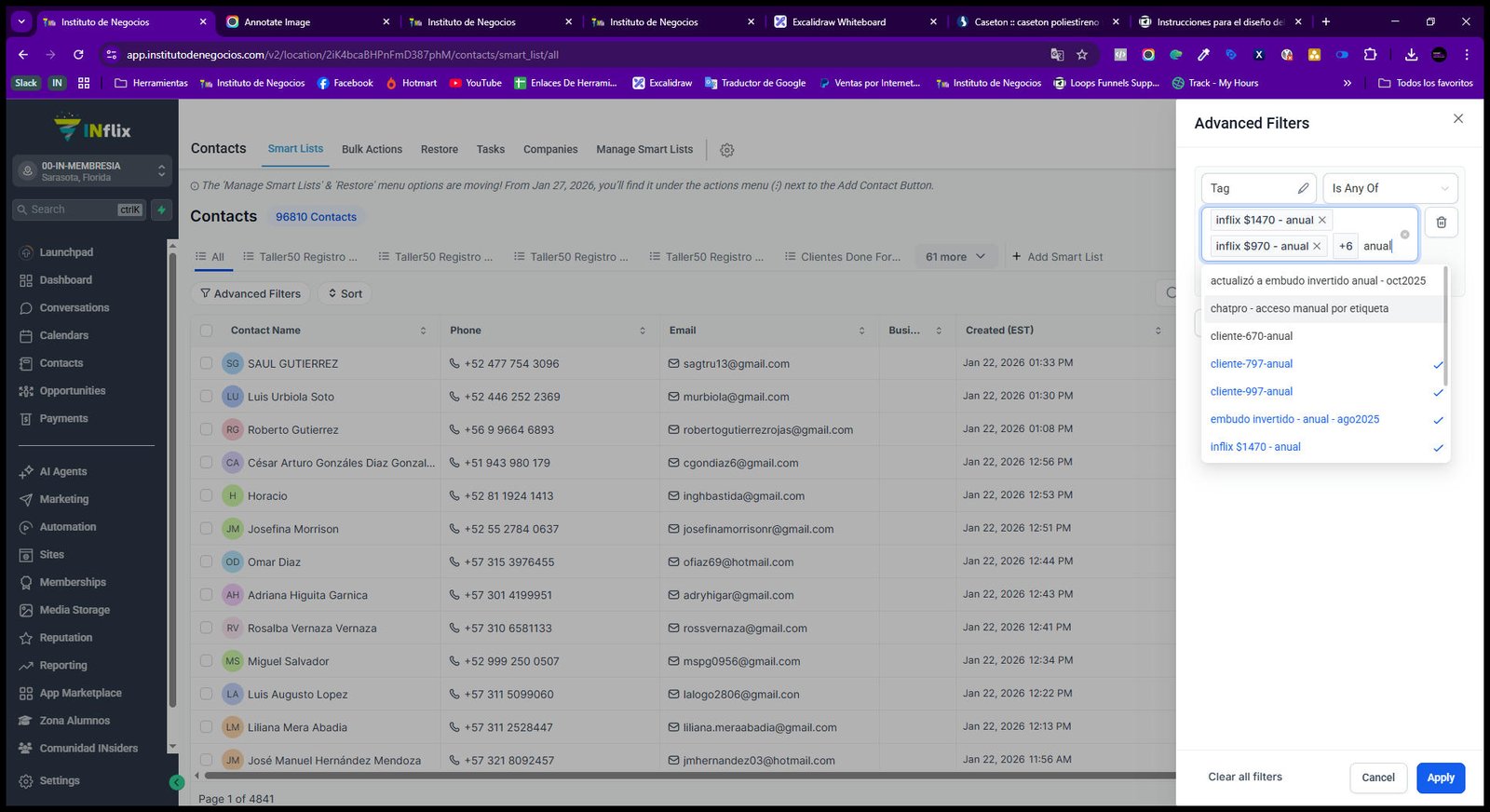
Task: Delete the Tag filter with trash icon
Action: click(1441, 222)
